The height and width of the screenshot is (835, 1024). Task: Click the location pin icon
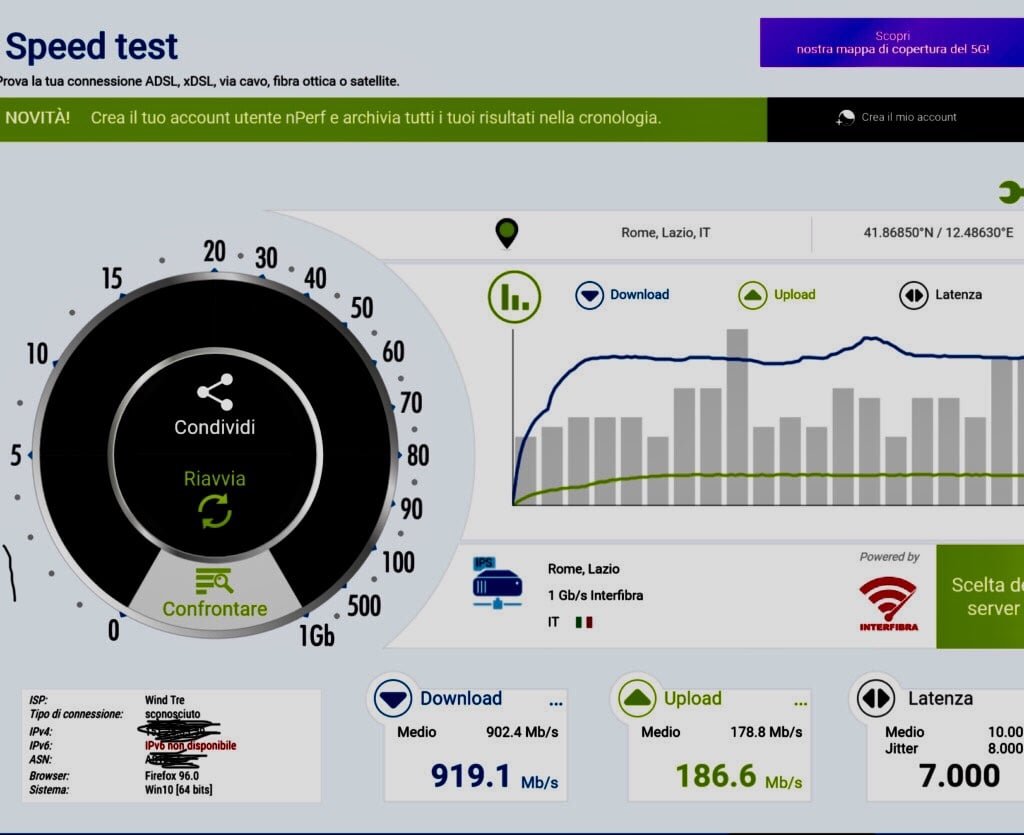[507, 233]
